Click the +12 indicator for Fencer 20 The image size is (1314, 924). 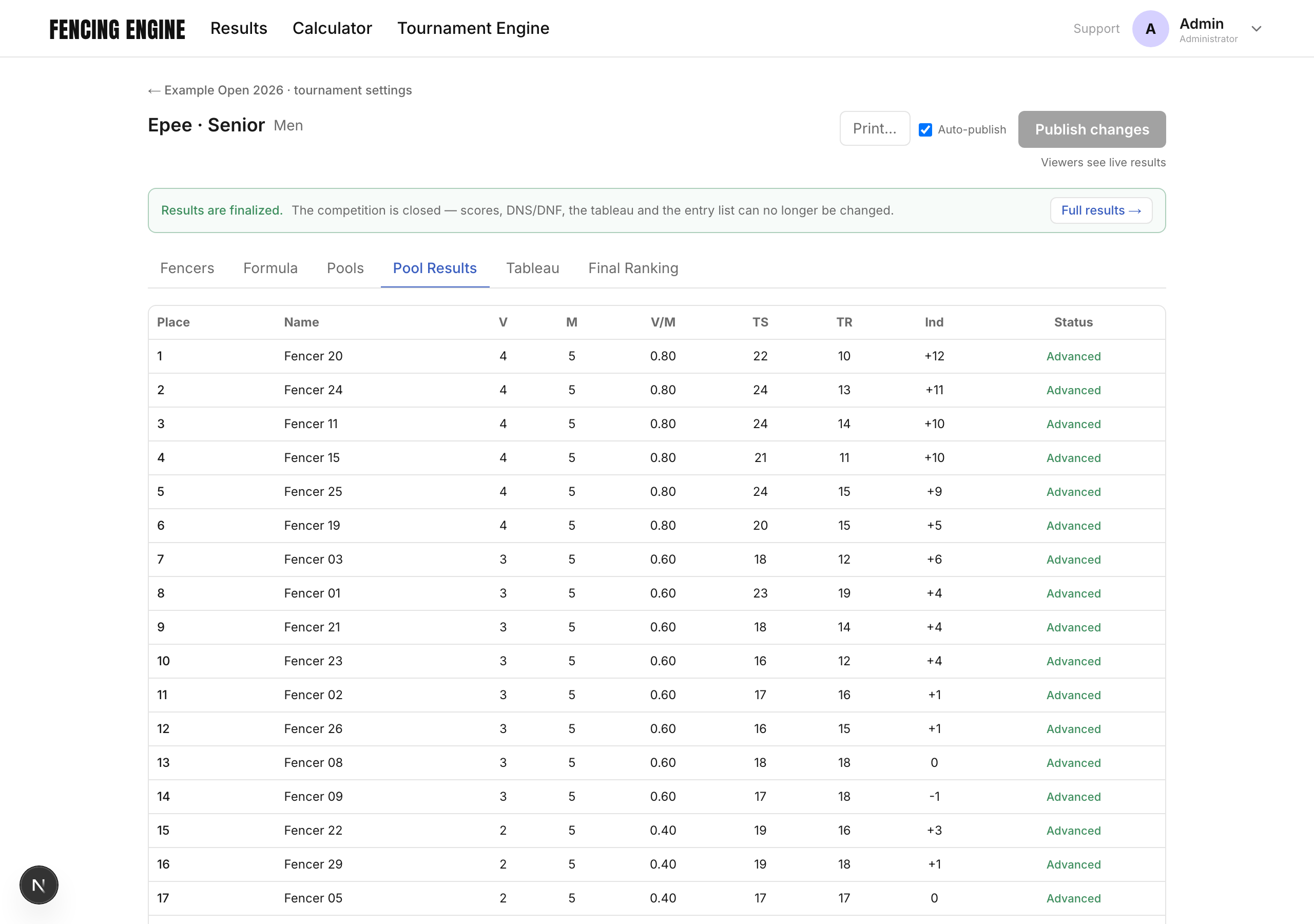tap(934, 356)
